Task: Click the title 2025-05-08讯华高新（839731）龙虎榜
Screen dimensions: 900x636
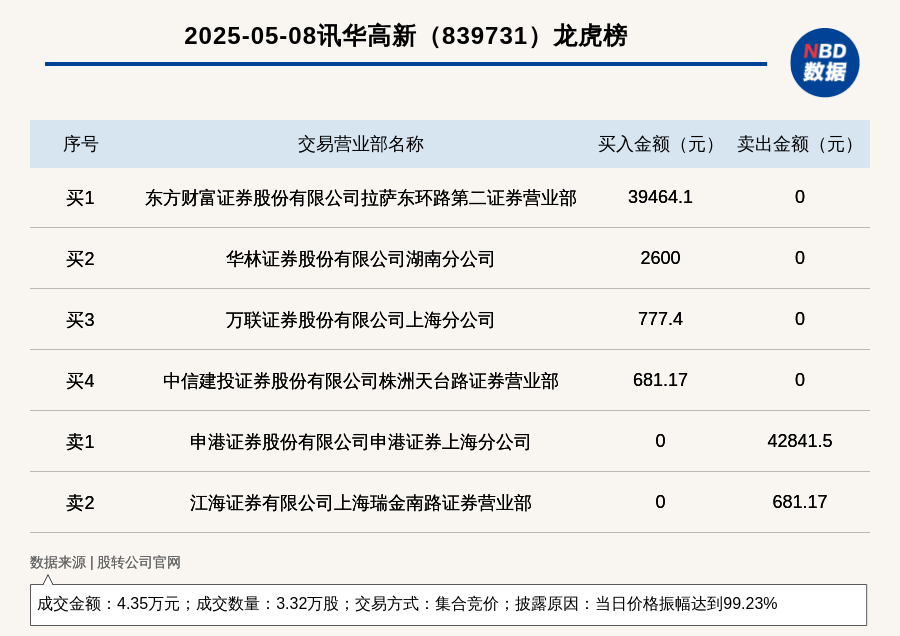Action: 406,36
